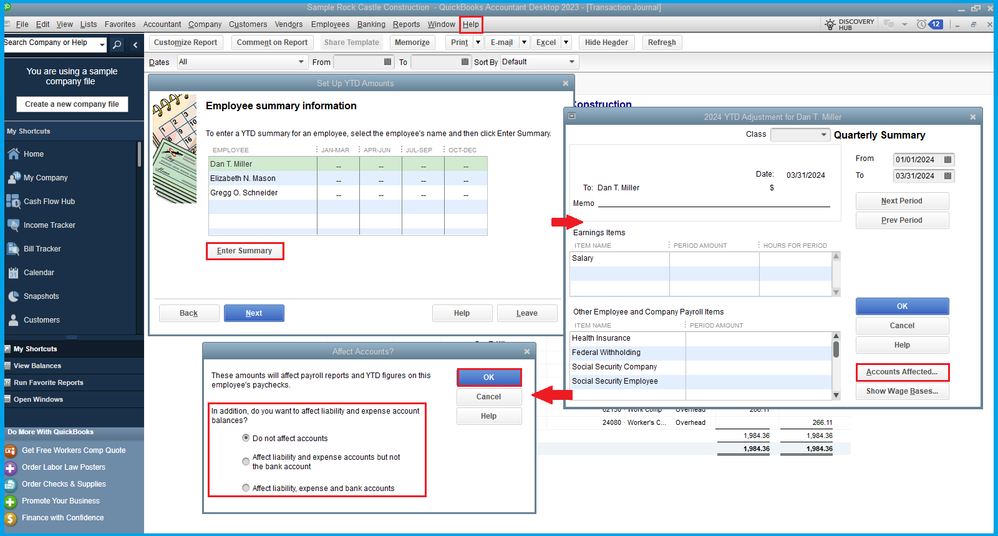The image size is (998, 536).
Task: Open the To date calendar picker in report toolbar
Action: [465, 62]
